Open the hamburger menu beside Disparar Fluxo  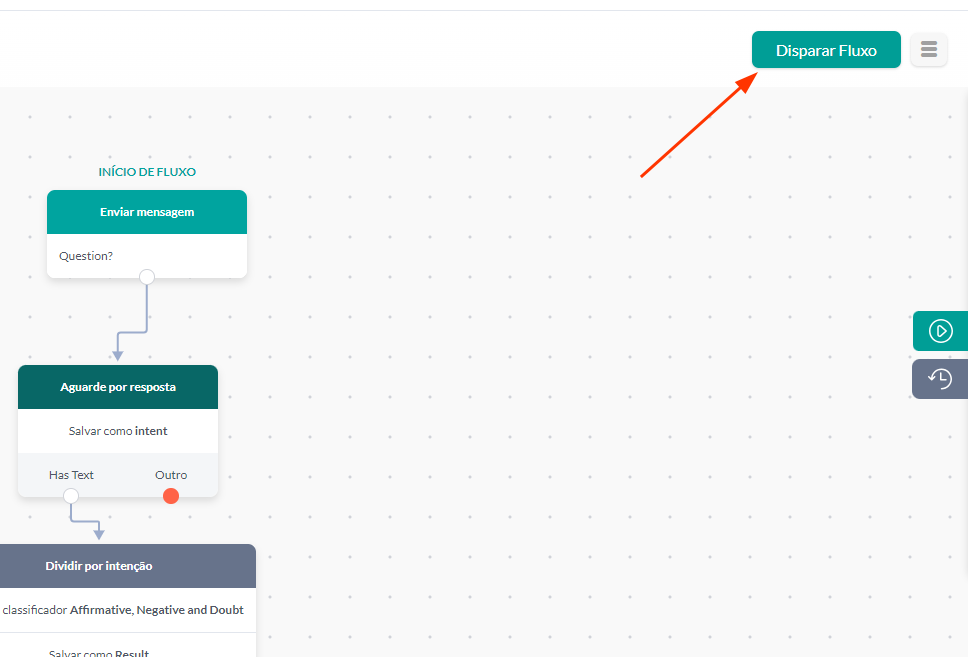929,50
